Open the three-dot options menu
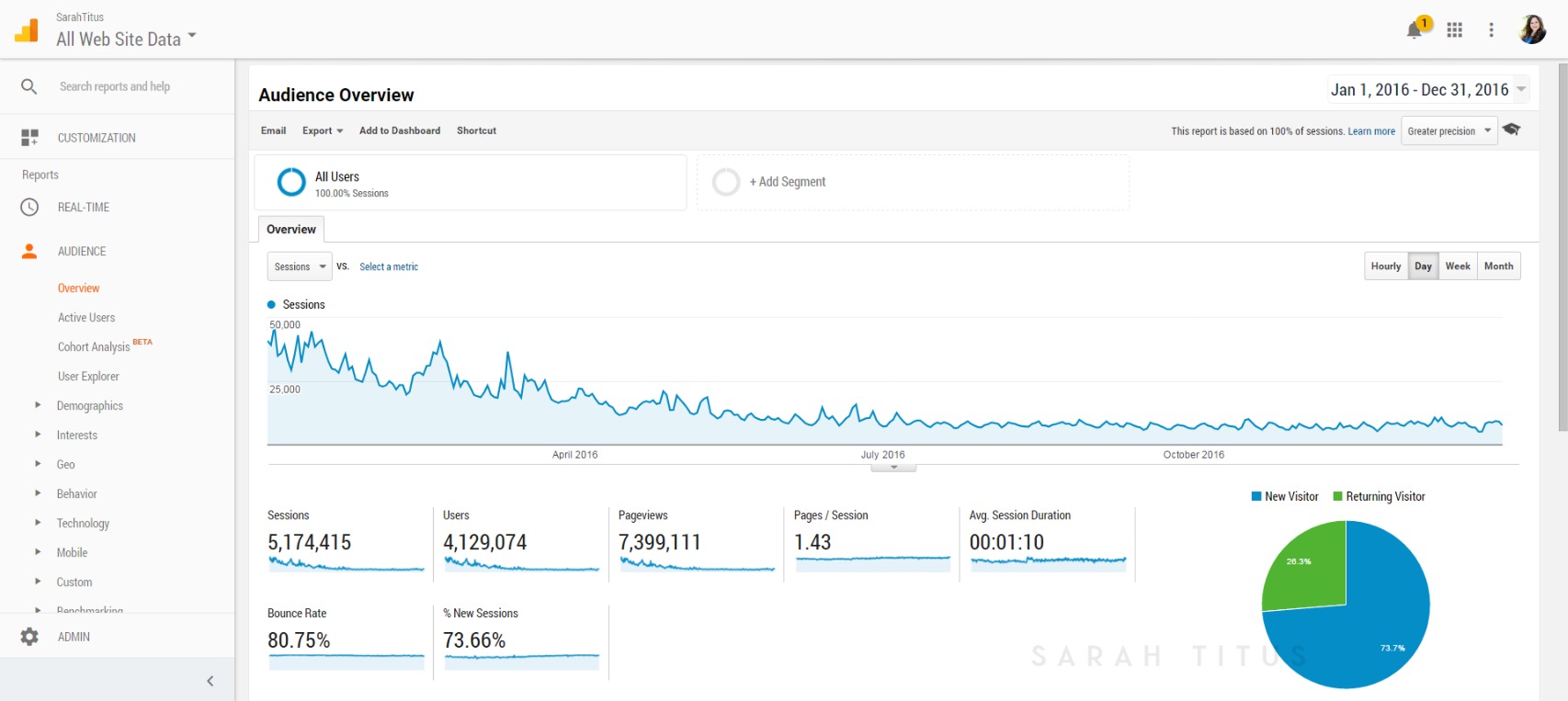Viewport: 1568px width, 701px height. [1491, 30]
